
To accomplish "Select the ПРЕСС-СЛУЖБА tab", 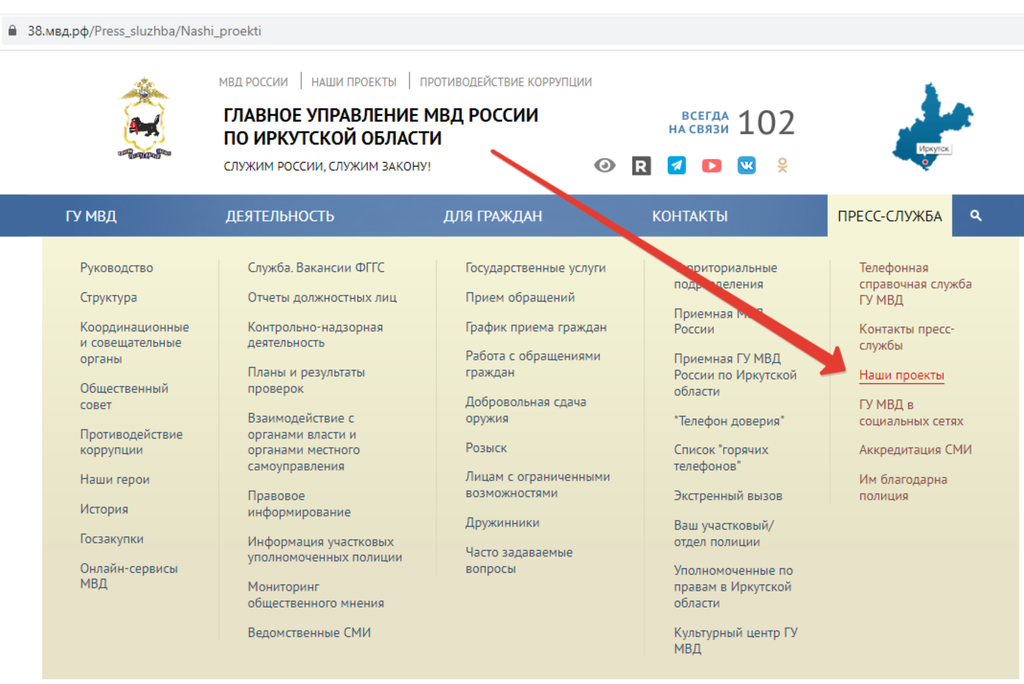I will point(889,216).
